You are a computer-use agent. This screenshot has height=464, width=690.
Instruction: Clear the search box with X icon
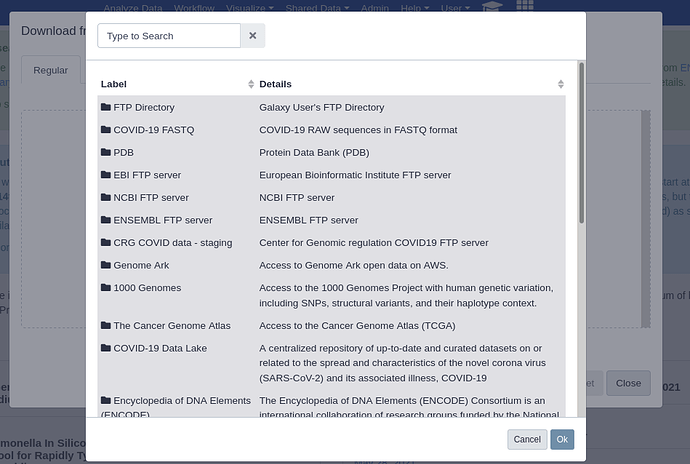pyautogui.click(x=253, y=36)
